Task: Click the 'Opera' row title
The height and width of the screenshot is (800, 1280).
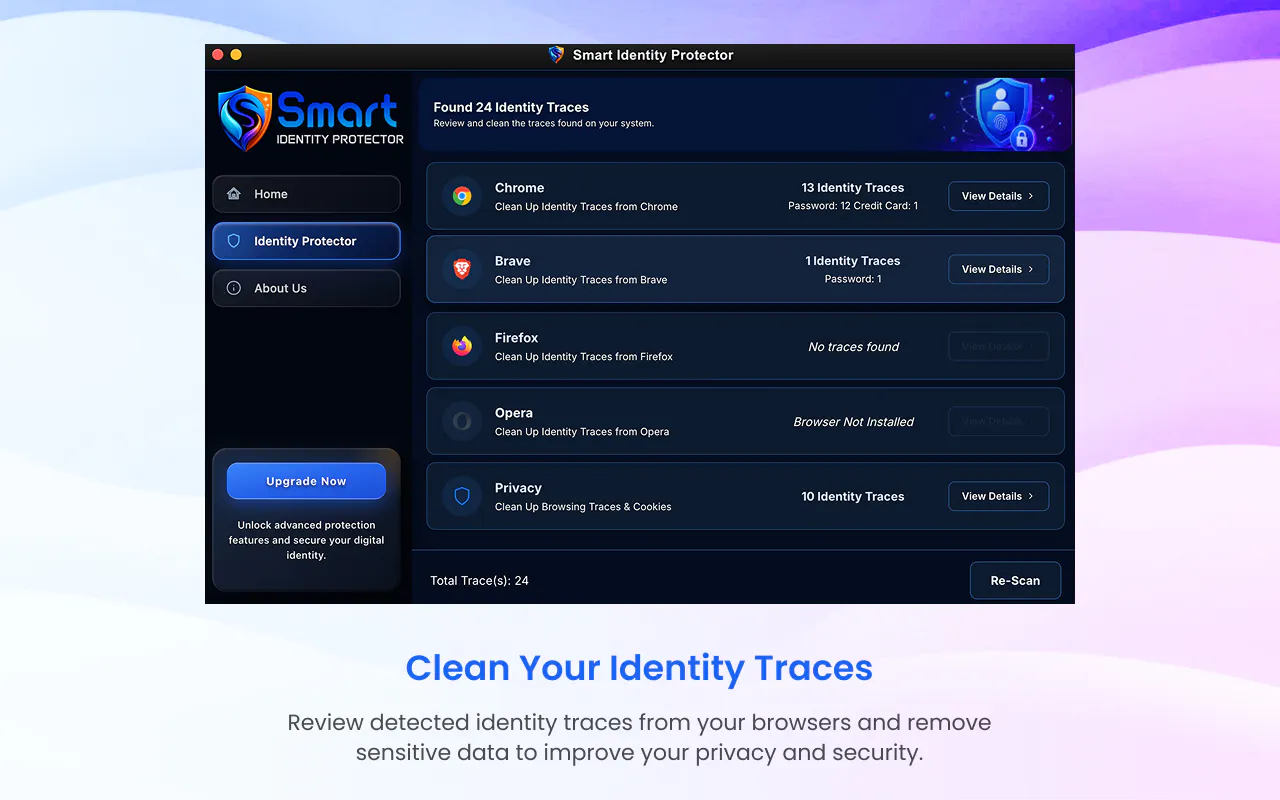Action: [514, 413]
